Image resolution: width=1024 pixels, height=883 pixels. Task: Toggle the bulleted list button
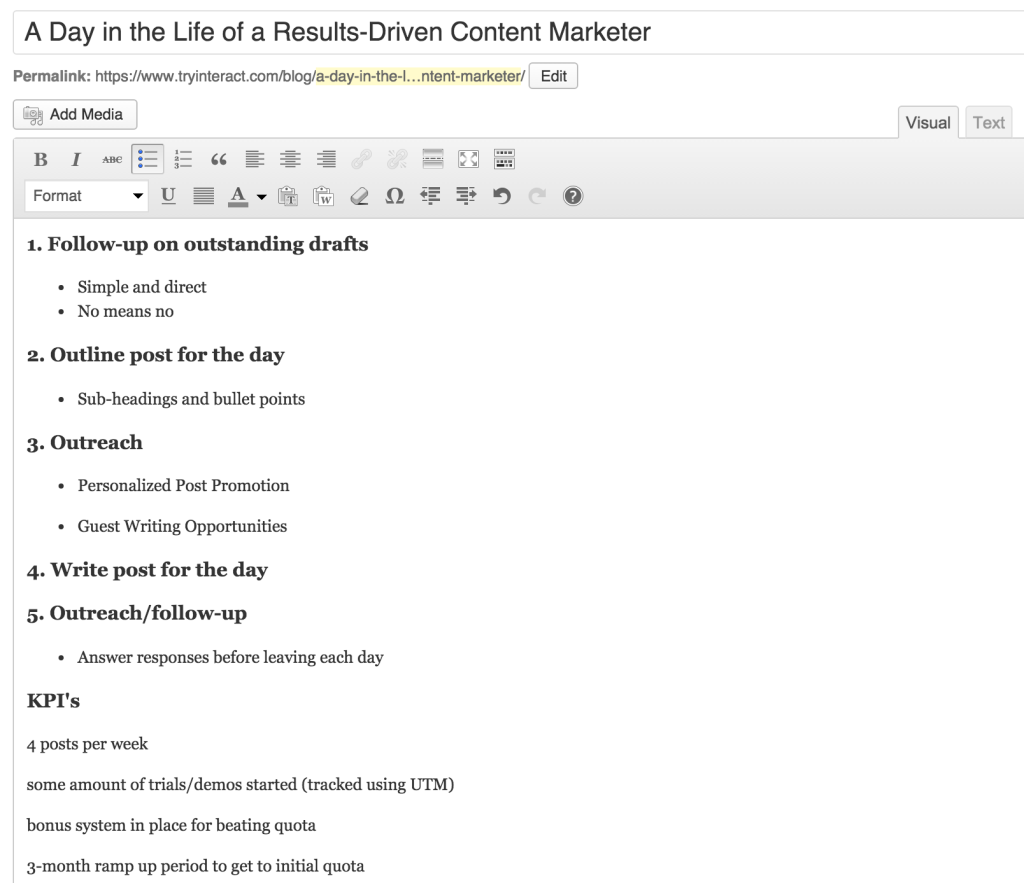point(148,159)
